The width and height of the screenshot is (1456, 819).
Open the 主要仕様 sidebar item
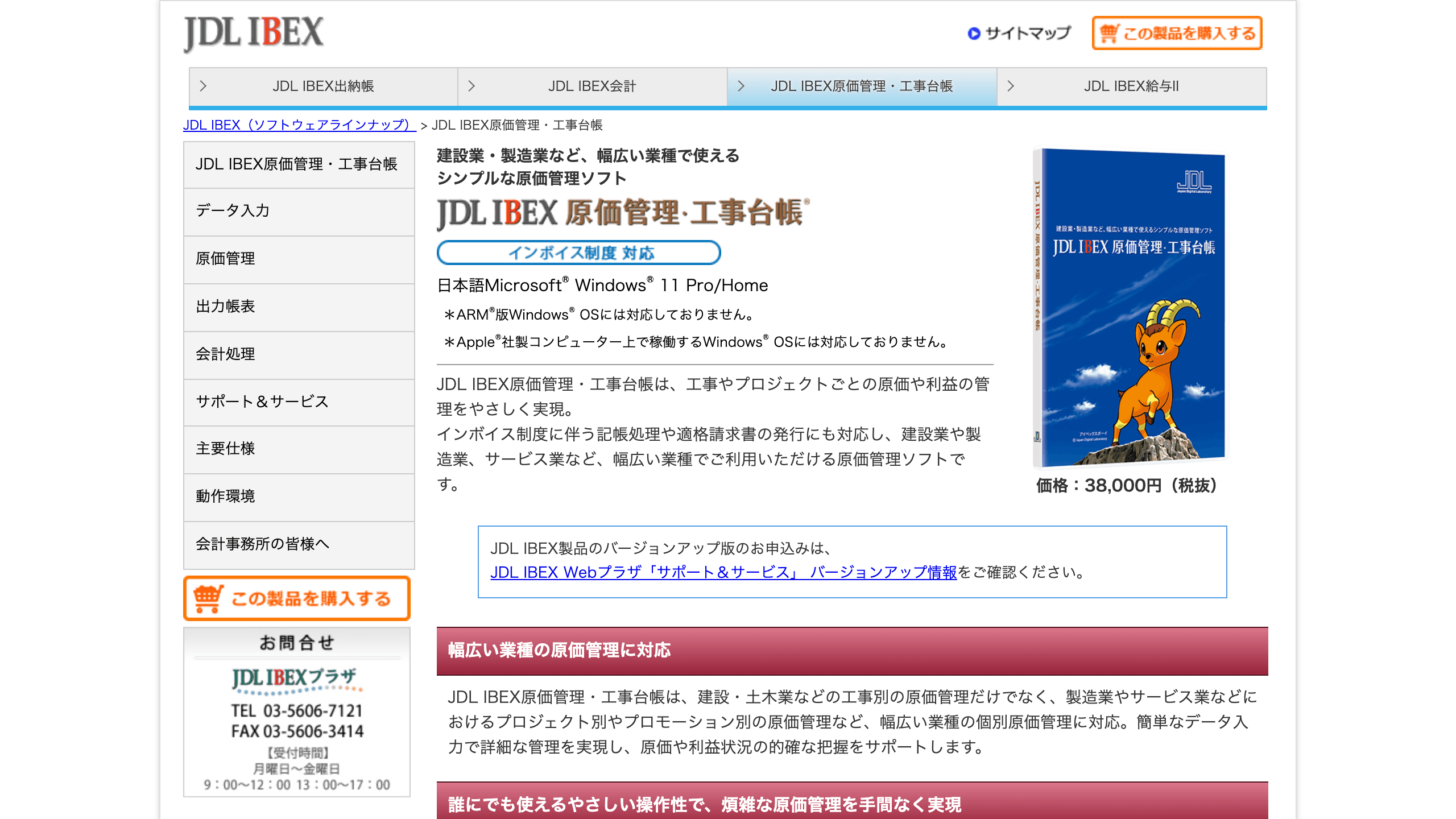click(299, 449)
